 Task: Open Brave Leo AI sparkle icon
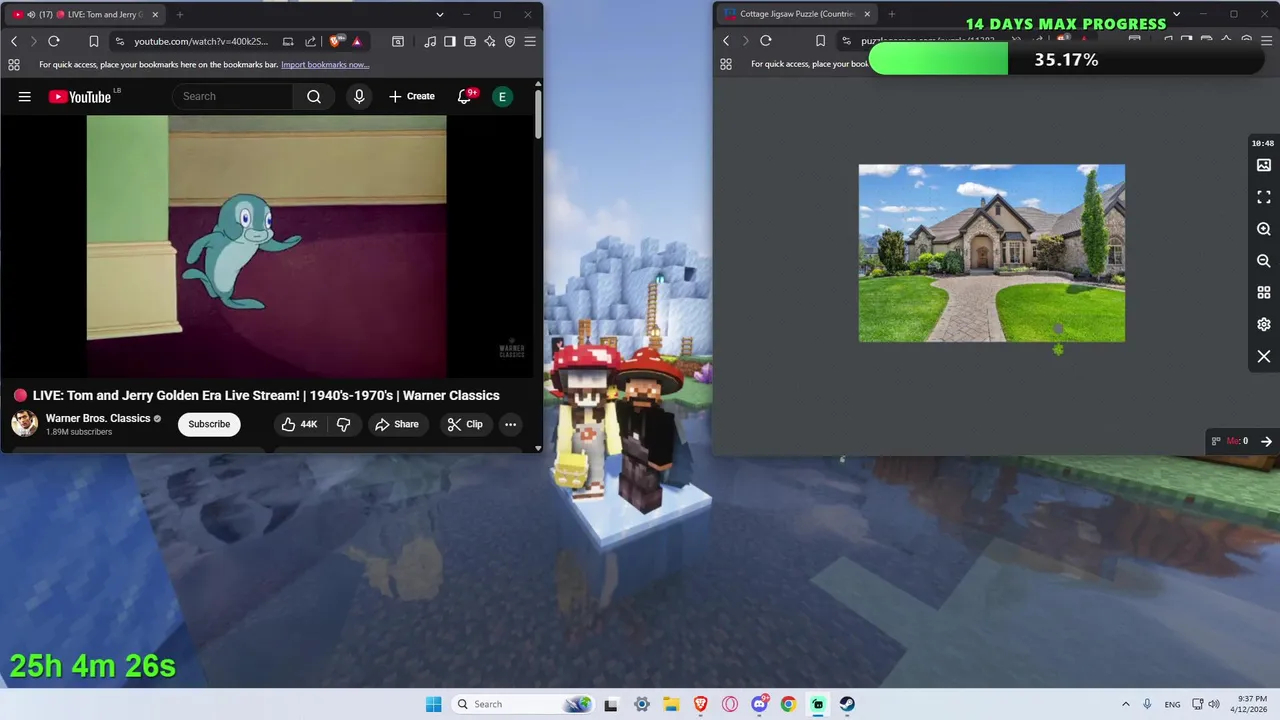(x=490, y=41)
